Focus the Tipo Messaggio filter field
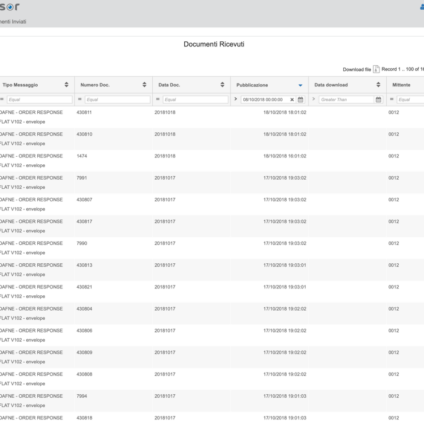The height and width of the screenshot is (424, 424). (x=39, y=100)
